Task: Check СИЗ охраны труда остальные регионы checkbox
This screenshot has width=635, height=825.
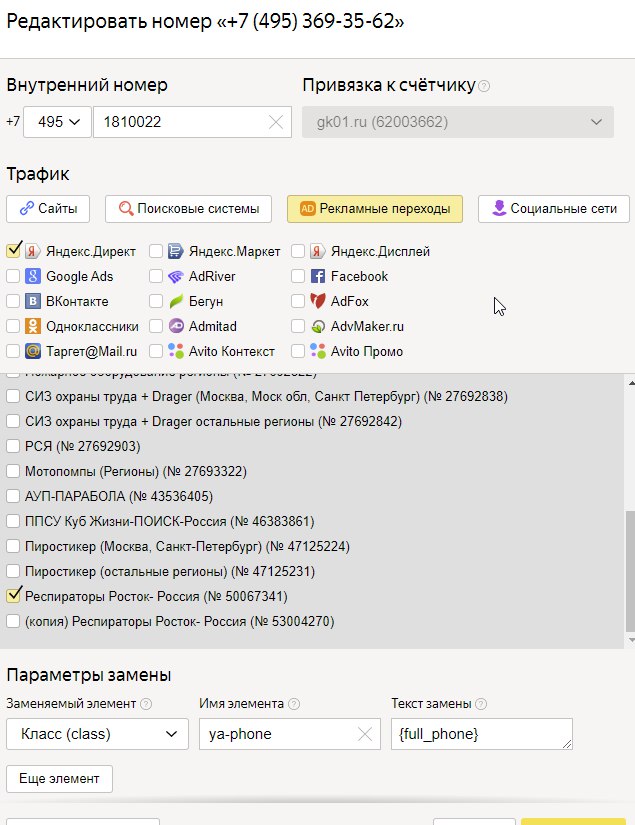Action: (x=13, y=421)
